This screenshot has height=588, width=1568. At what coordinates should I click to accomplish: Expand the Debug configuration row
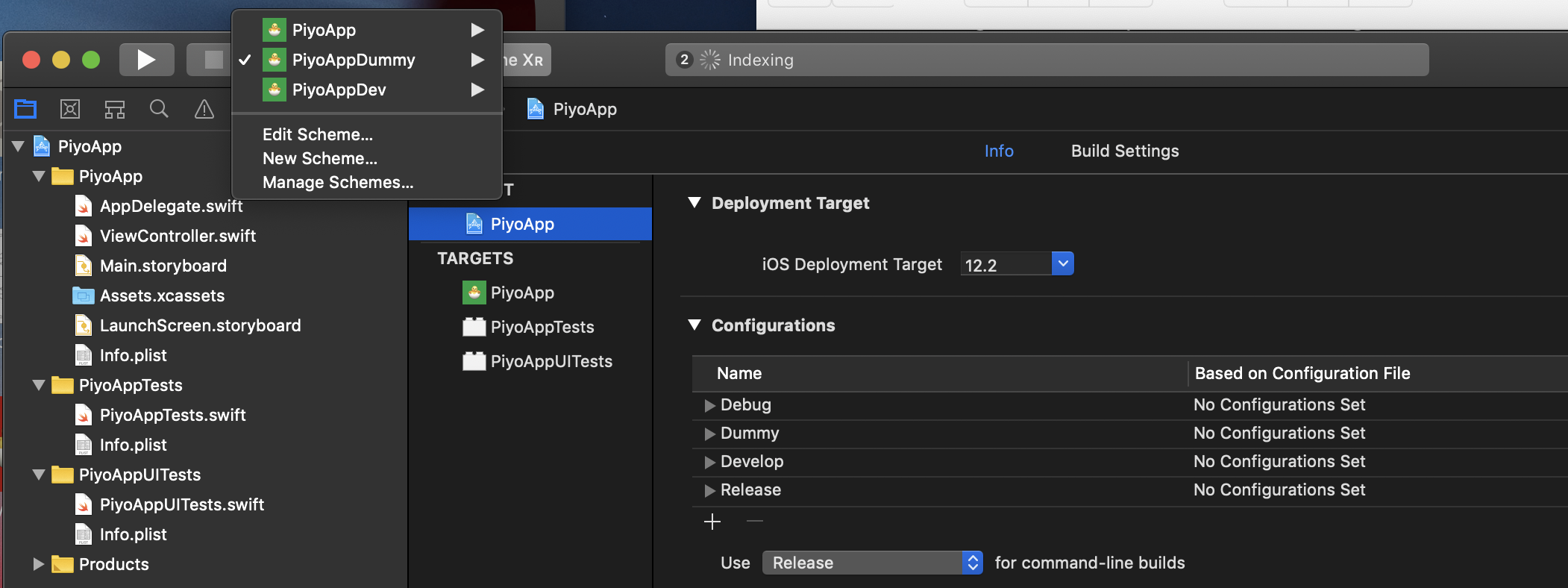click(x=709, y=405)
